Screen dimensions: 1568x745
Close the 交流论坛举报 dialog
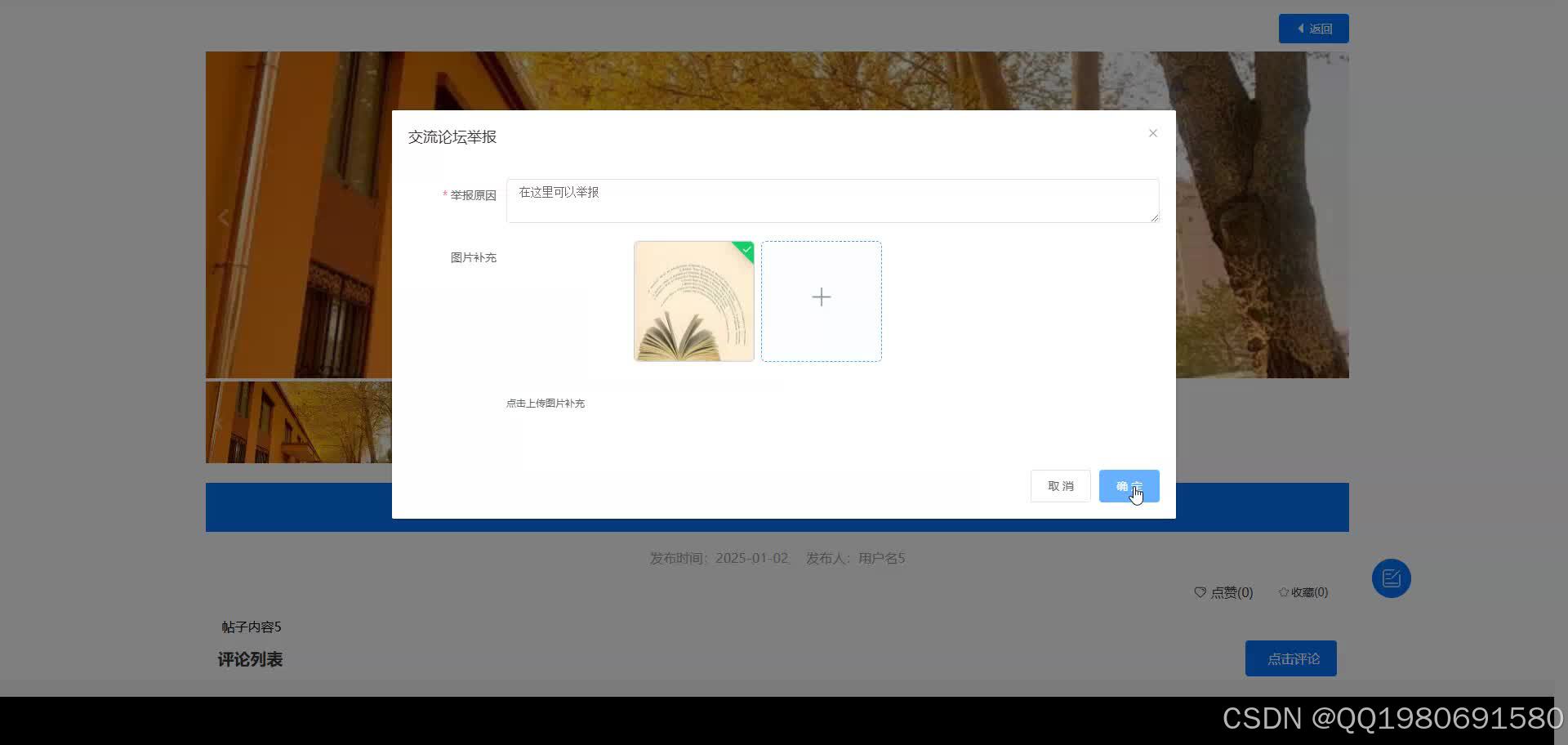pyautogui.click(x=1152, y=132)
